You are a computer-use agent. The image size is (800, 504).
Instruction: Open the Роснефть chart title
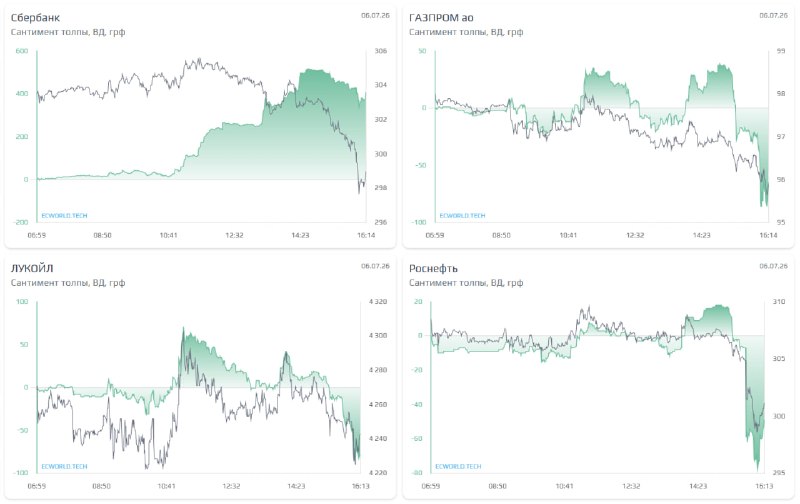[x=433, y=268]
